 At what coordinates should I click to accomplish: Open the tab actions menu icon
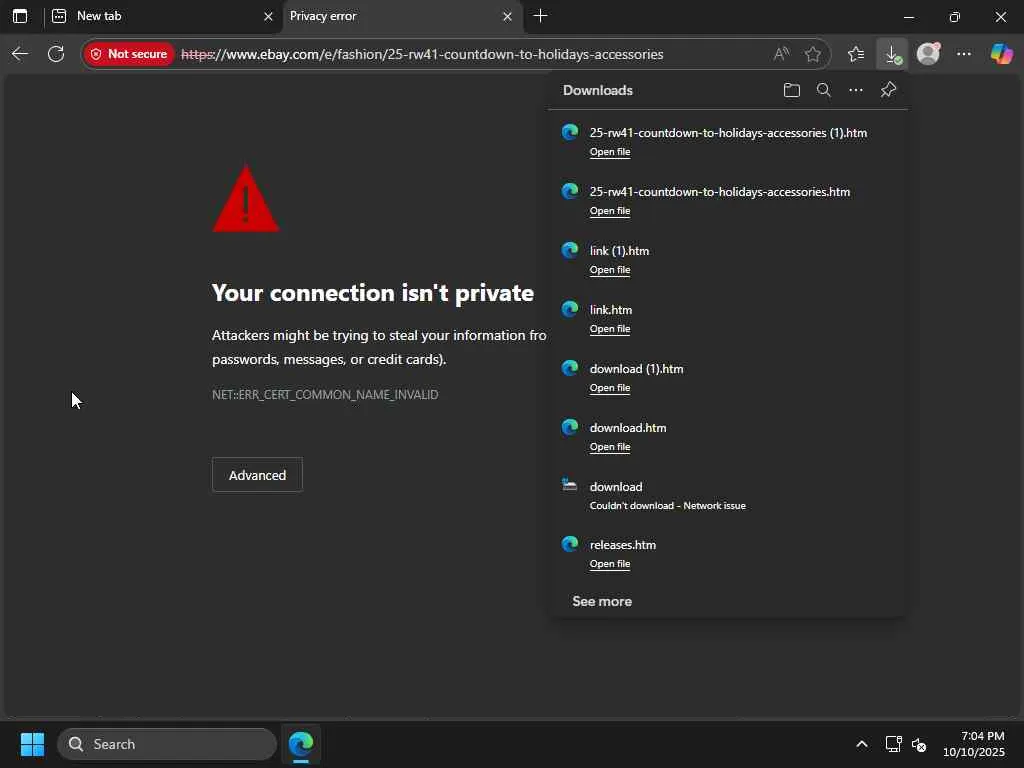[x=20, y=16]
